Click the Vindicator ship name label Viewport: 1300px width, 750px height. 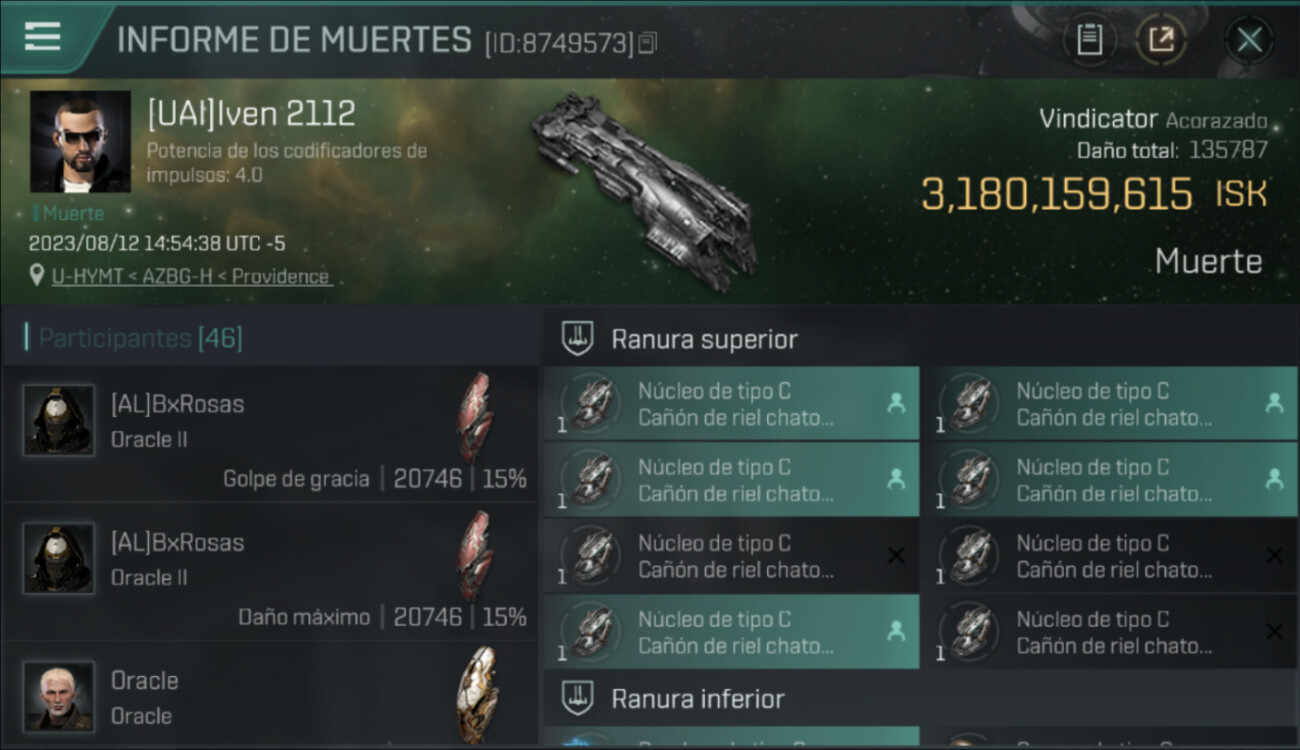tap(1098, 120)
